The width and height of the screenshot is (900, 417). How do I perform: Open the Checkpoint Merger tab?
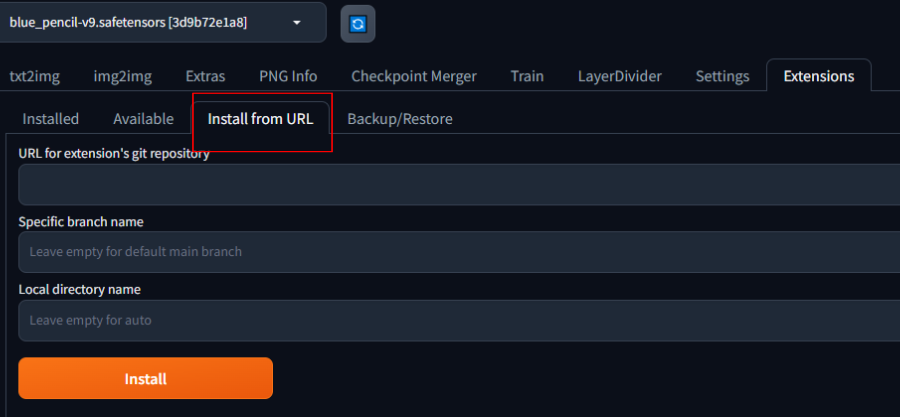(x=414, y=76)
